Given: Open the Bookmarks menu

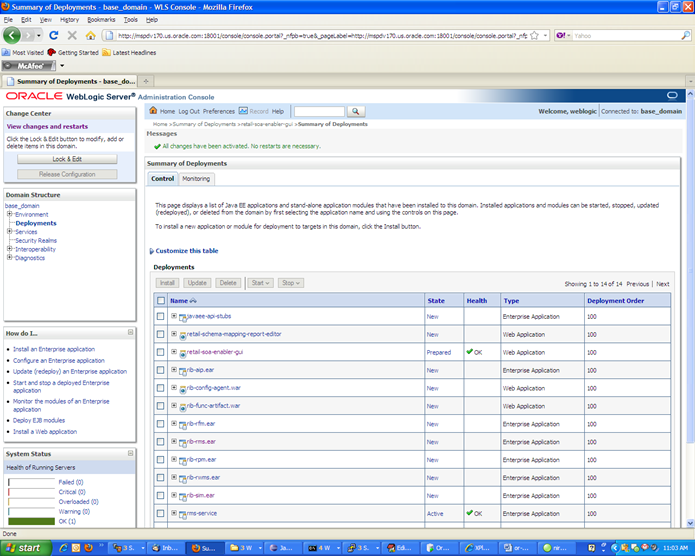Looking at the screenshot, I should pyautogui.click(x=101, y=20).
